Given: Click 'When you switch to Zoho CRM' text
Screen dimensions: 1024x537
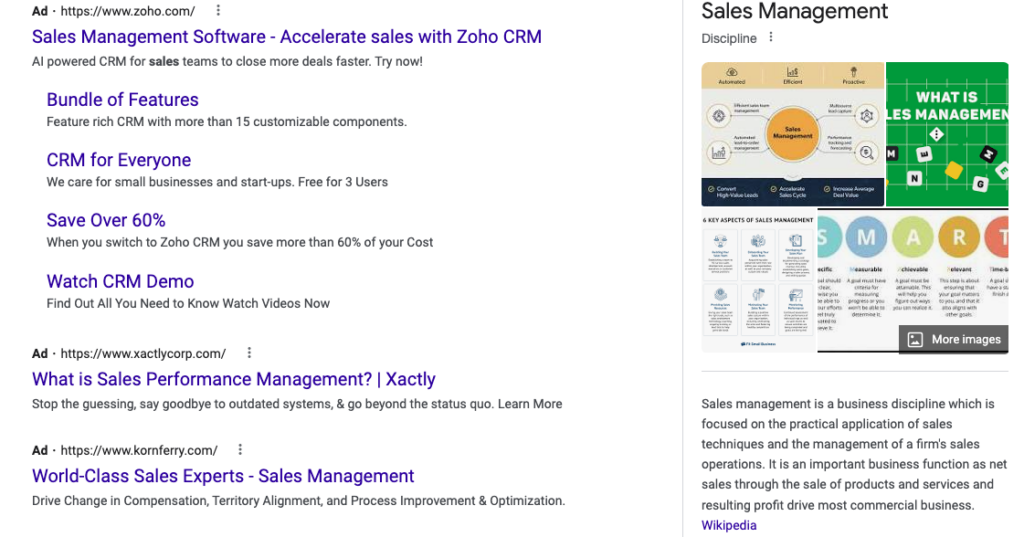Looking at the screenshot, I should pos(240,242).
